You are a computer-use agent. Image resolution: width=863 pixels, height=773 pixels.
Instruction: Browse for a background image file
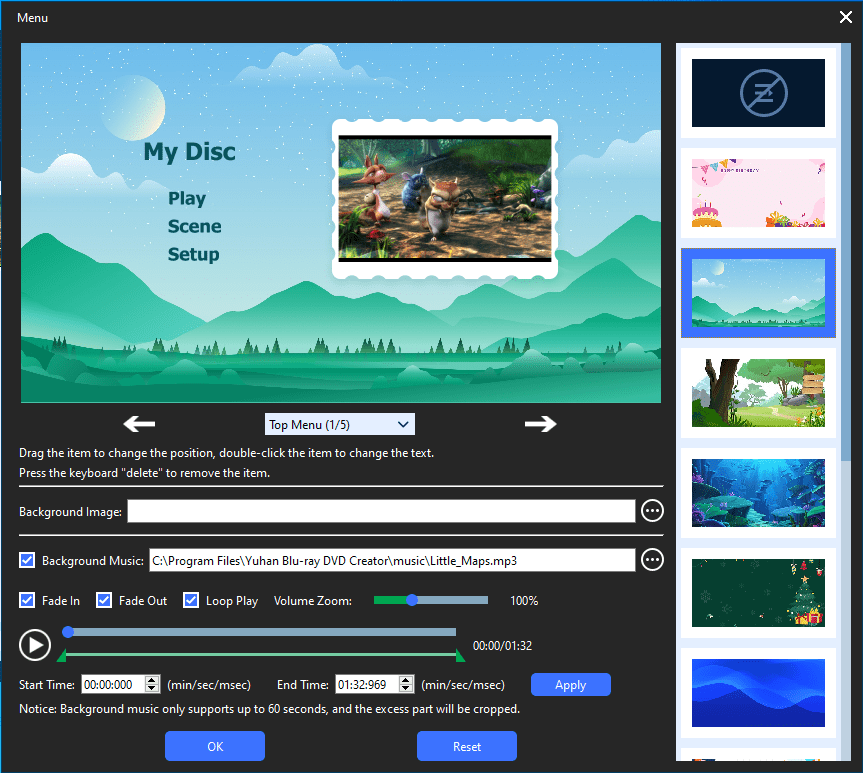(x=652, y=511)
